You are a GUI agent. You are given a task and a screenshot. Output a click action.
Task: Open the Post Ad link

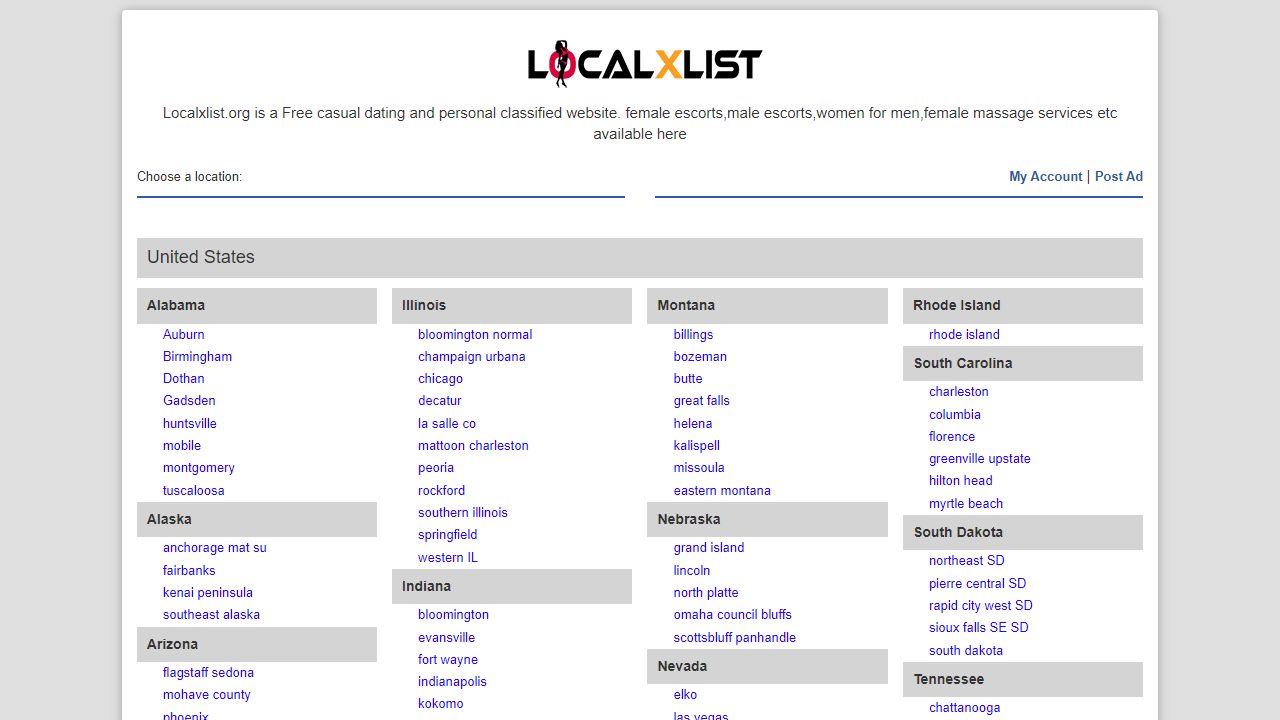click(x=1119, y=176)
